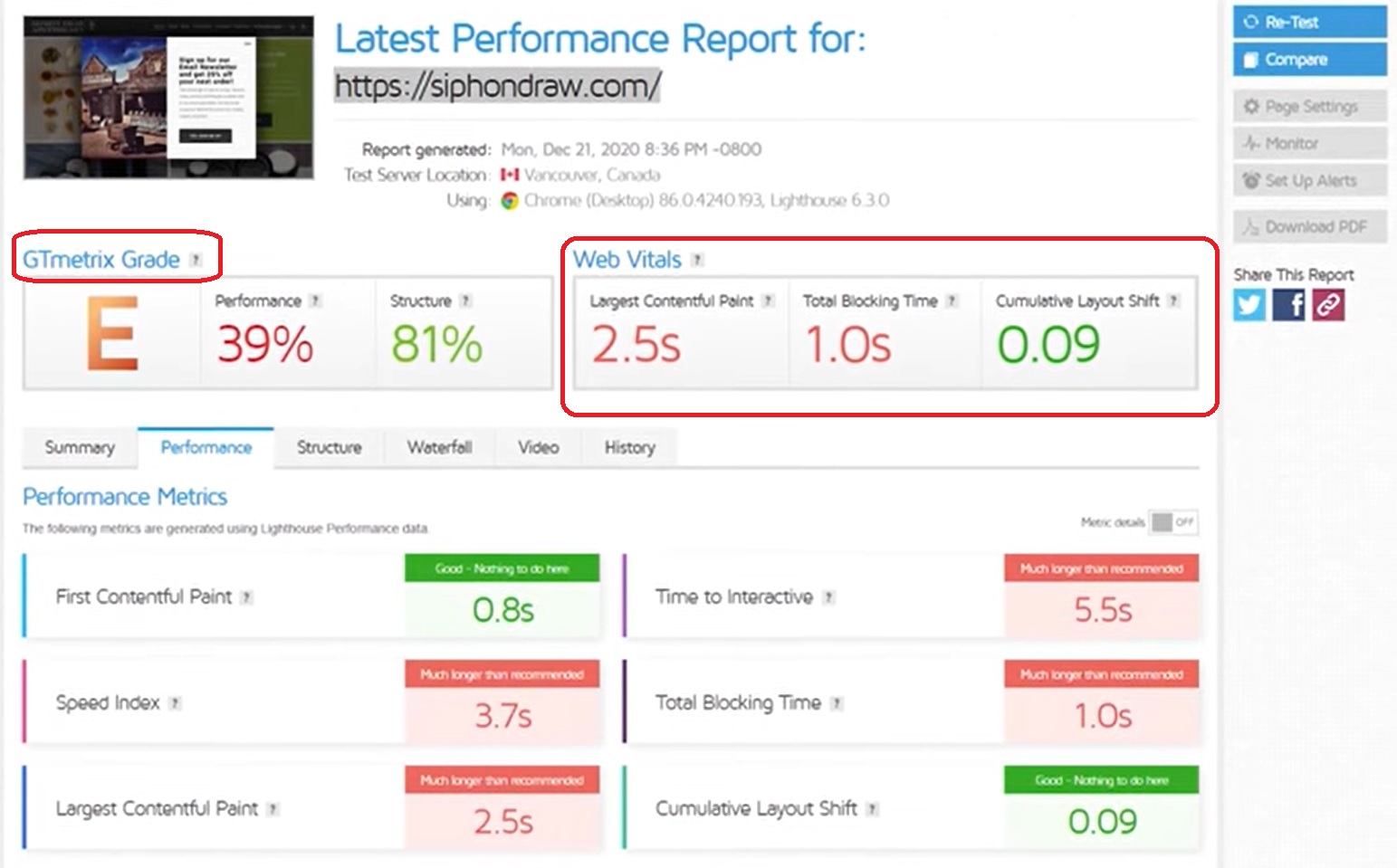Copy report link icon

1328,305
